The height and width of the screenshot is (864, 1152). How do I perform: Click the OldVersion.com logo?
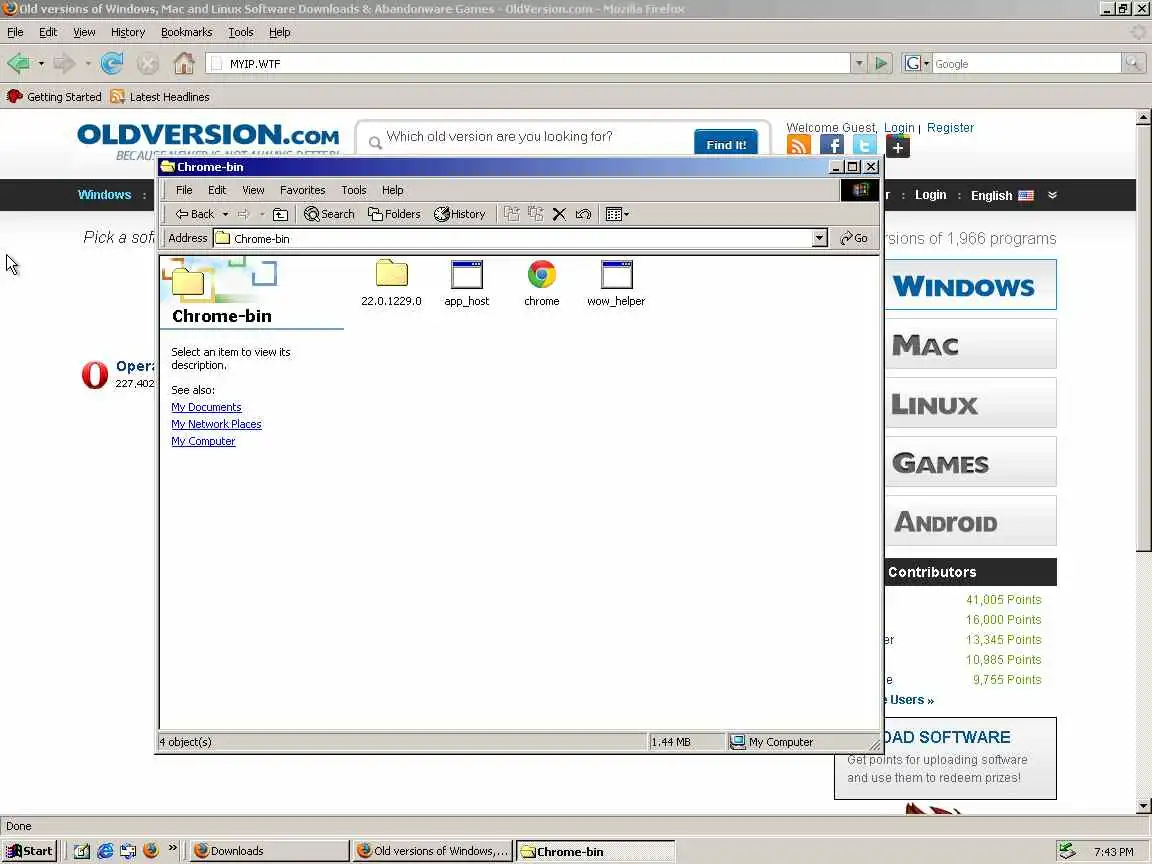(x=208, y=139)
